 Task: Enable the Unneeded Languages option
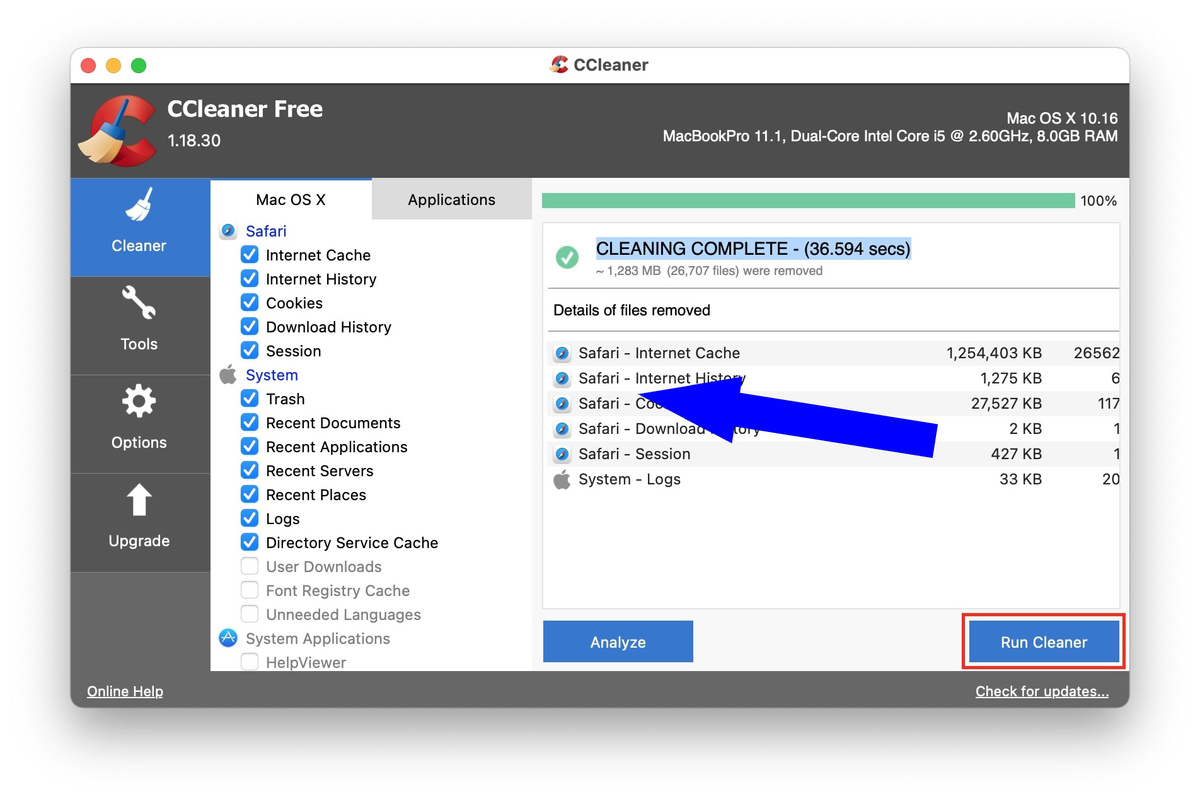pos(249,614)
